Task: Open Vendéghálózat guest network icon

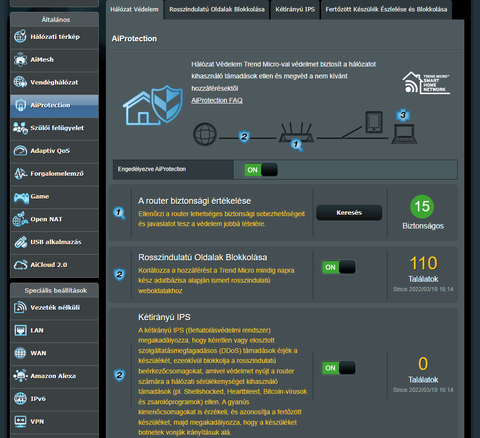Action: click(20, 82)
